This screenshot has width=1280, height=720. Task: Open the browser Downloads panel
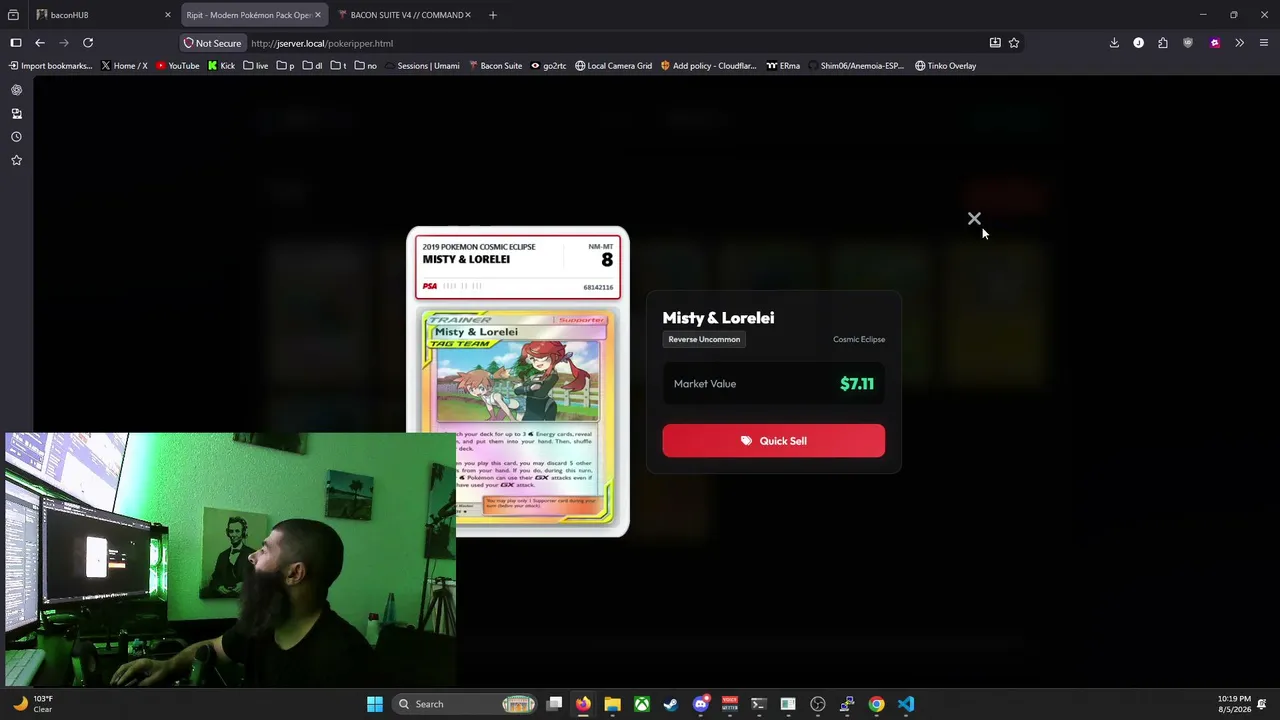(x=1114, y=43)
